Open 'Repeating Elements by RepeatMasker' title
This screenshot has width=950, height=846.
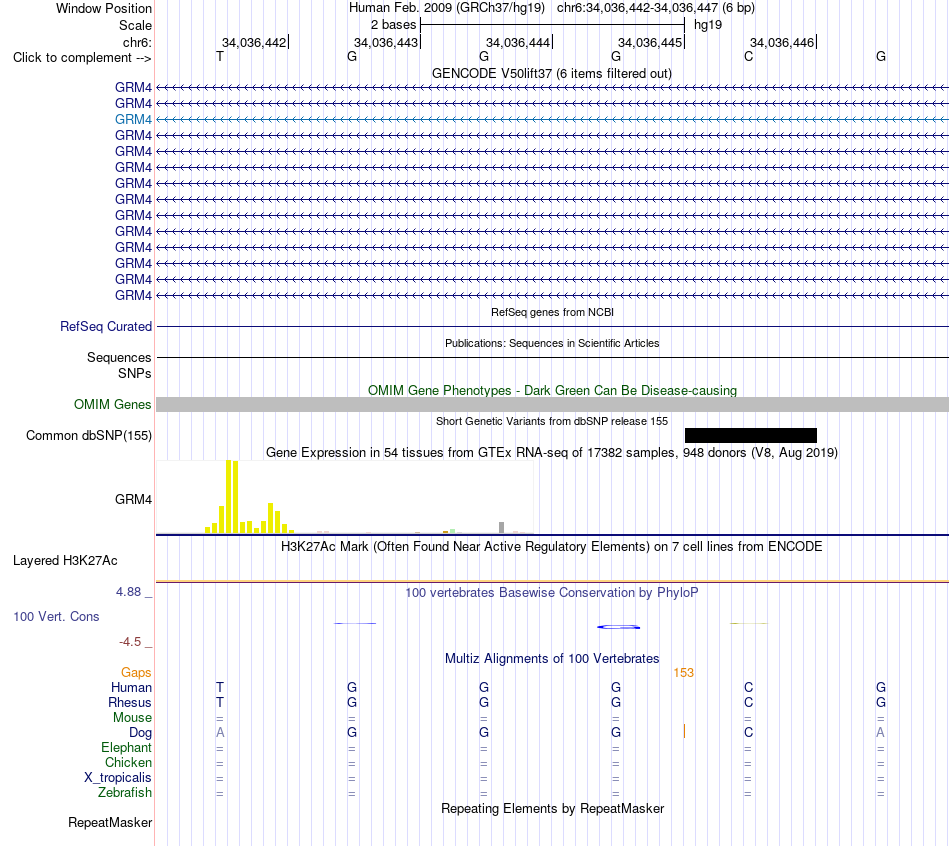coord(552,808)
